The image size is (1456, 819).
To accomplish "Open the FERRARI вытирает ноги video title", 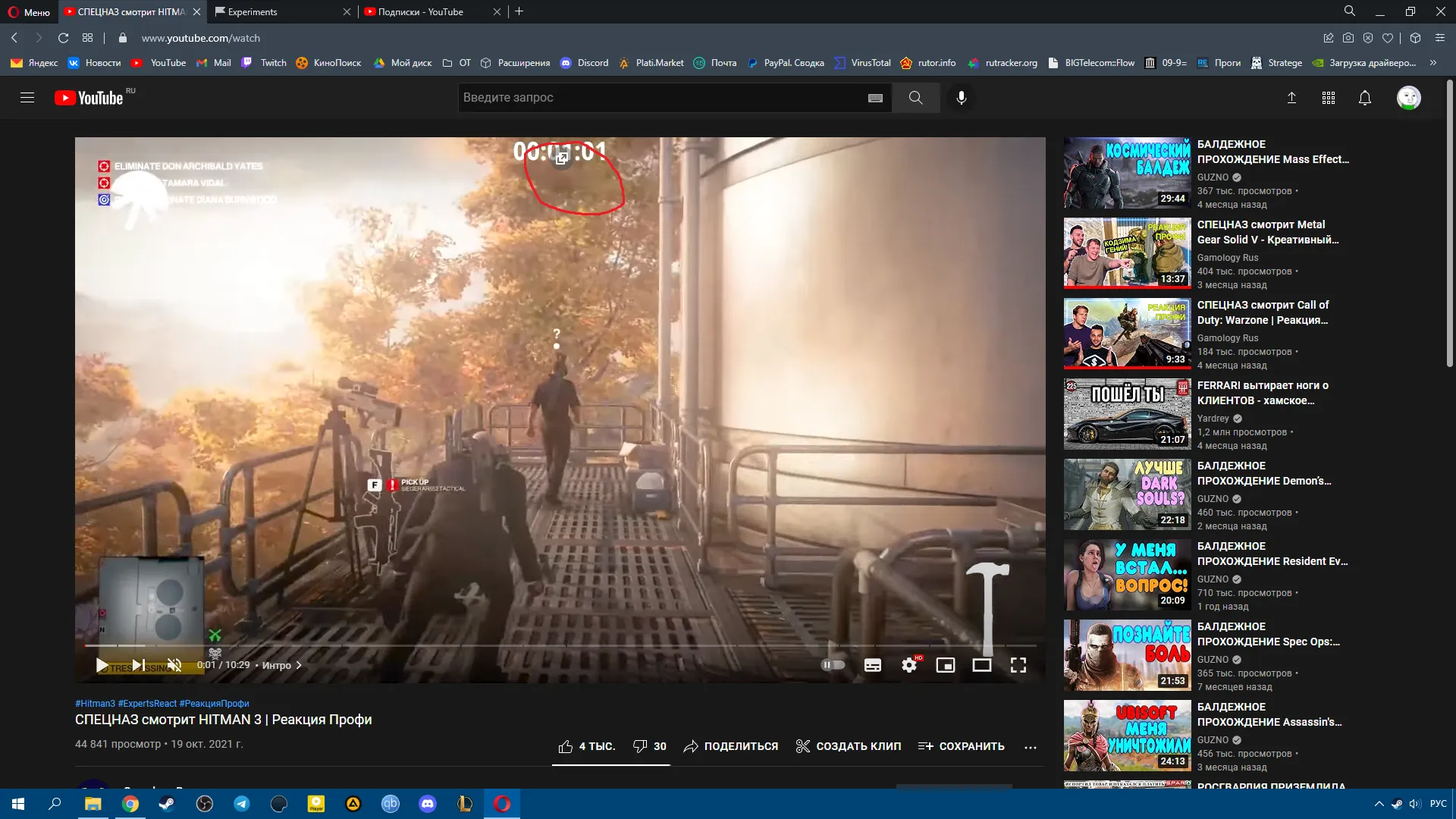I will point(1263,393).
